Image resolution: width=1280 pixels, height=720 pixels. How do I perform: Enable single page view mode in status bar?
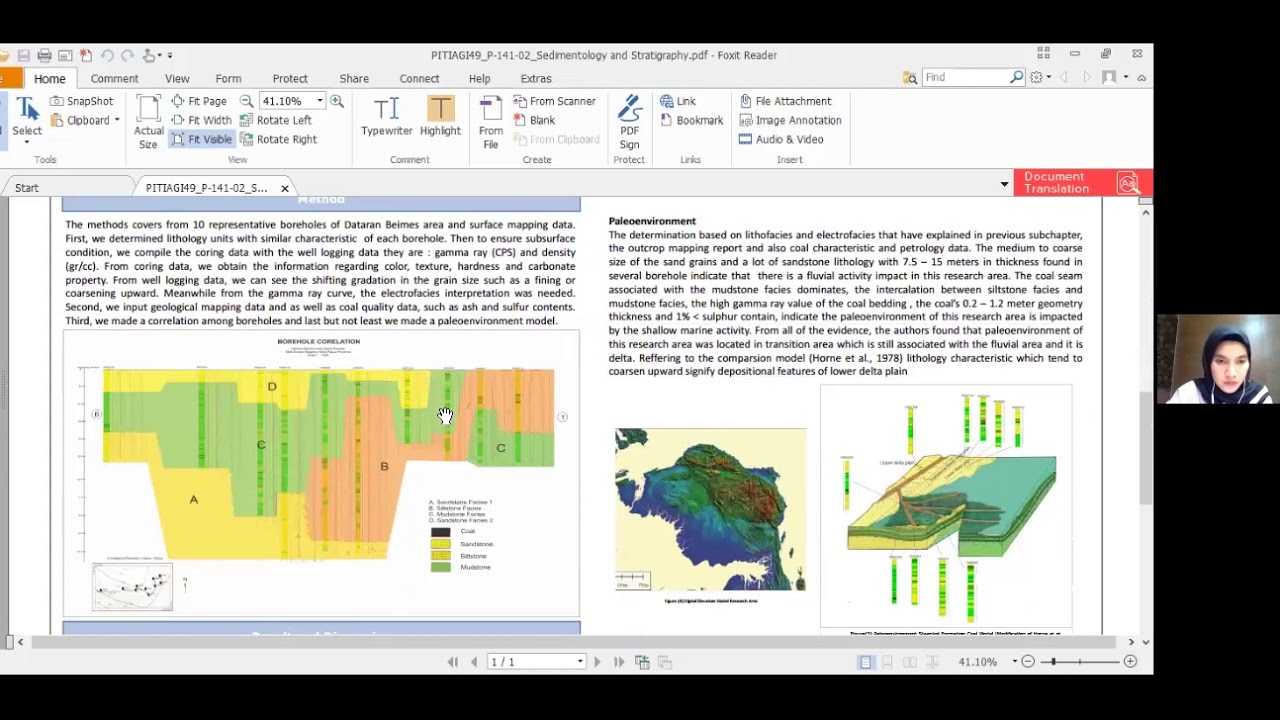(865, 662)
